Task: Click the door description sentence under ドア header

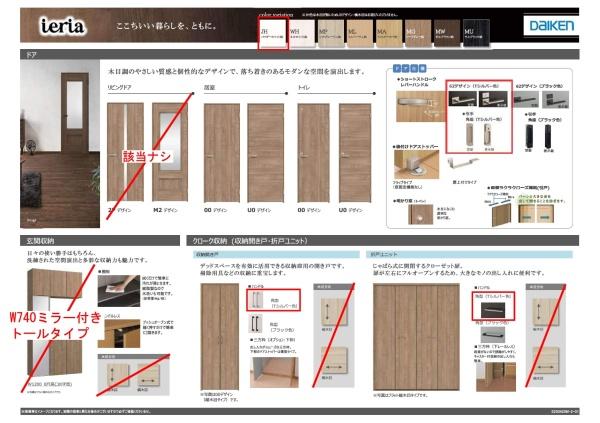Action: tap(237, 72)
